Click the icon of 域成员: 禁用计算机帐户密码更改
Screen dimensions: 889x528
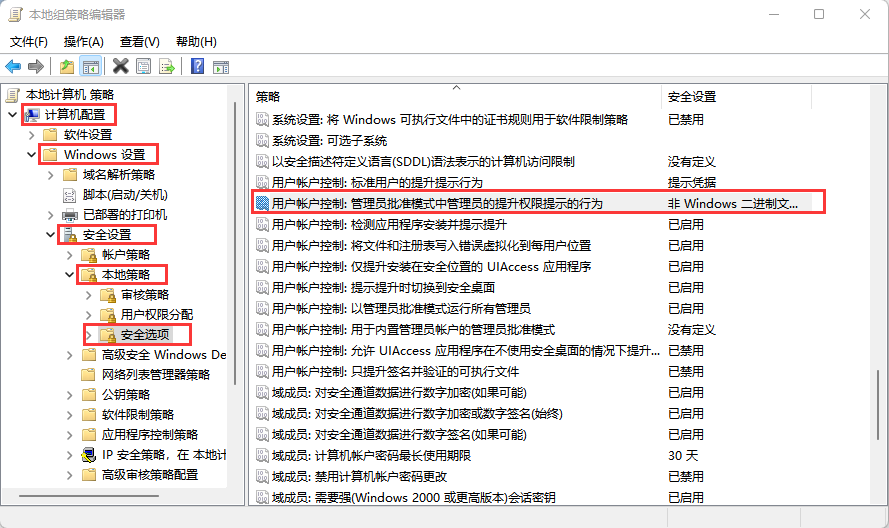[x=262, y=476]
